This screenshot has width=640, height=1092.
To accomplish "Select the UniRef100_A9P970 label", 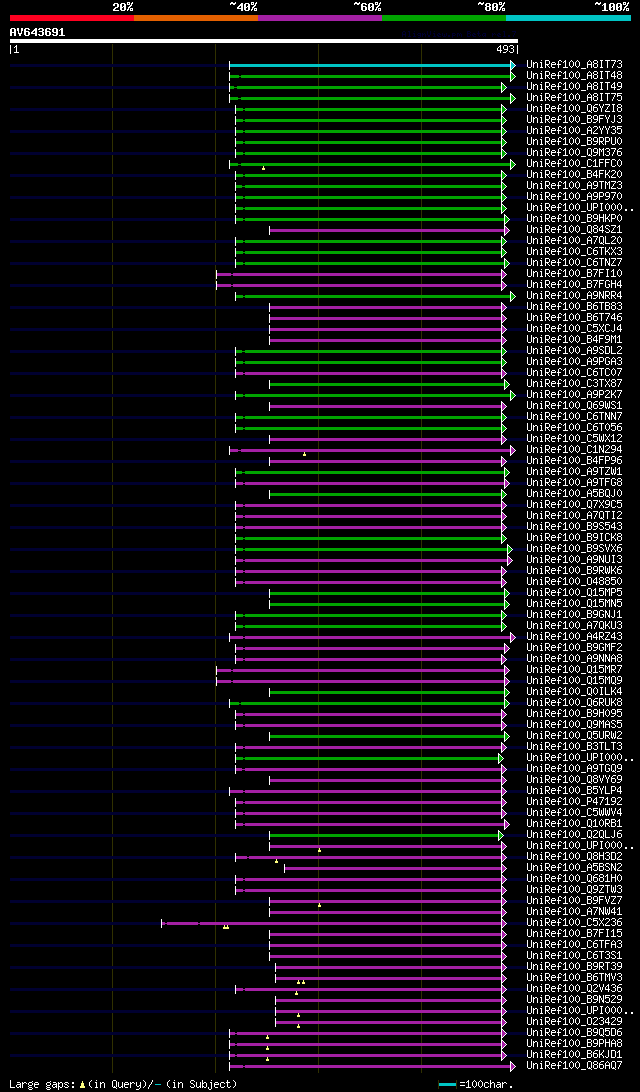I will (575, 197).
